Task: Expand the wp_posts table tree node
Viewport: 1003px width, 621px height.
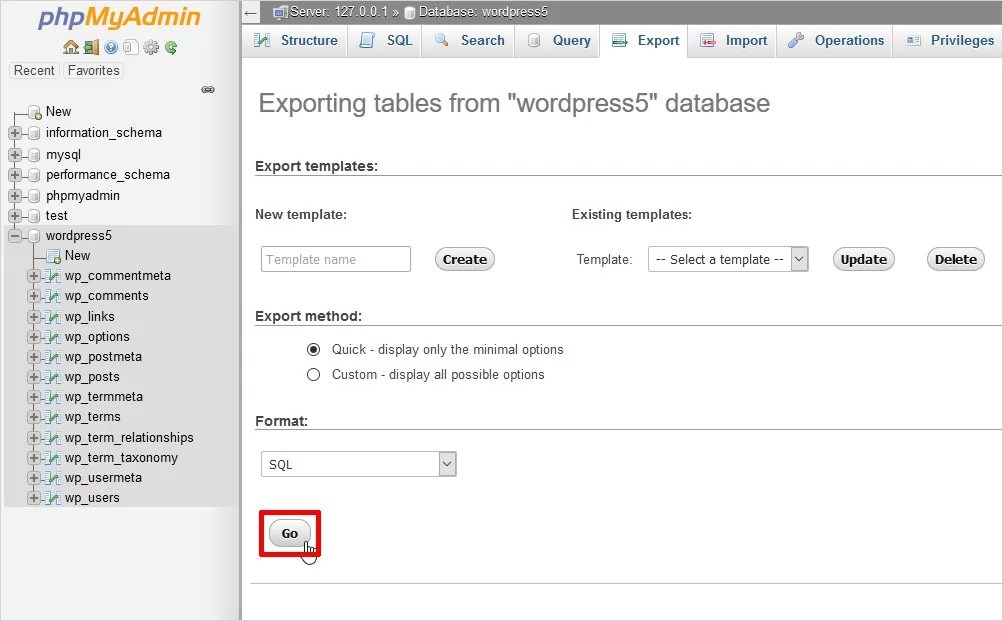Action: 36,376
